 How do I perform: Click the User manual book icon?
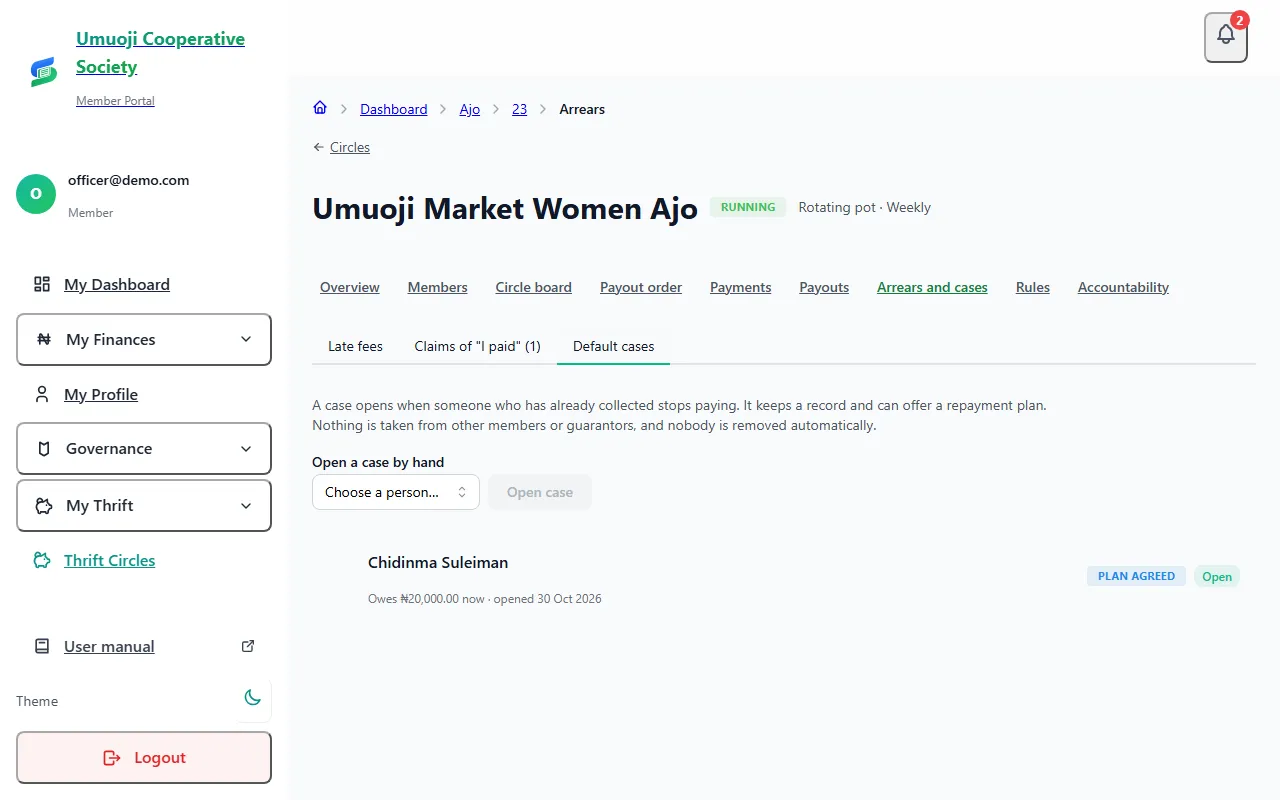click(42, 646)
